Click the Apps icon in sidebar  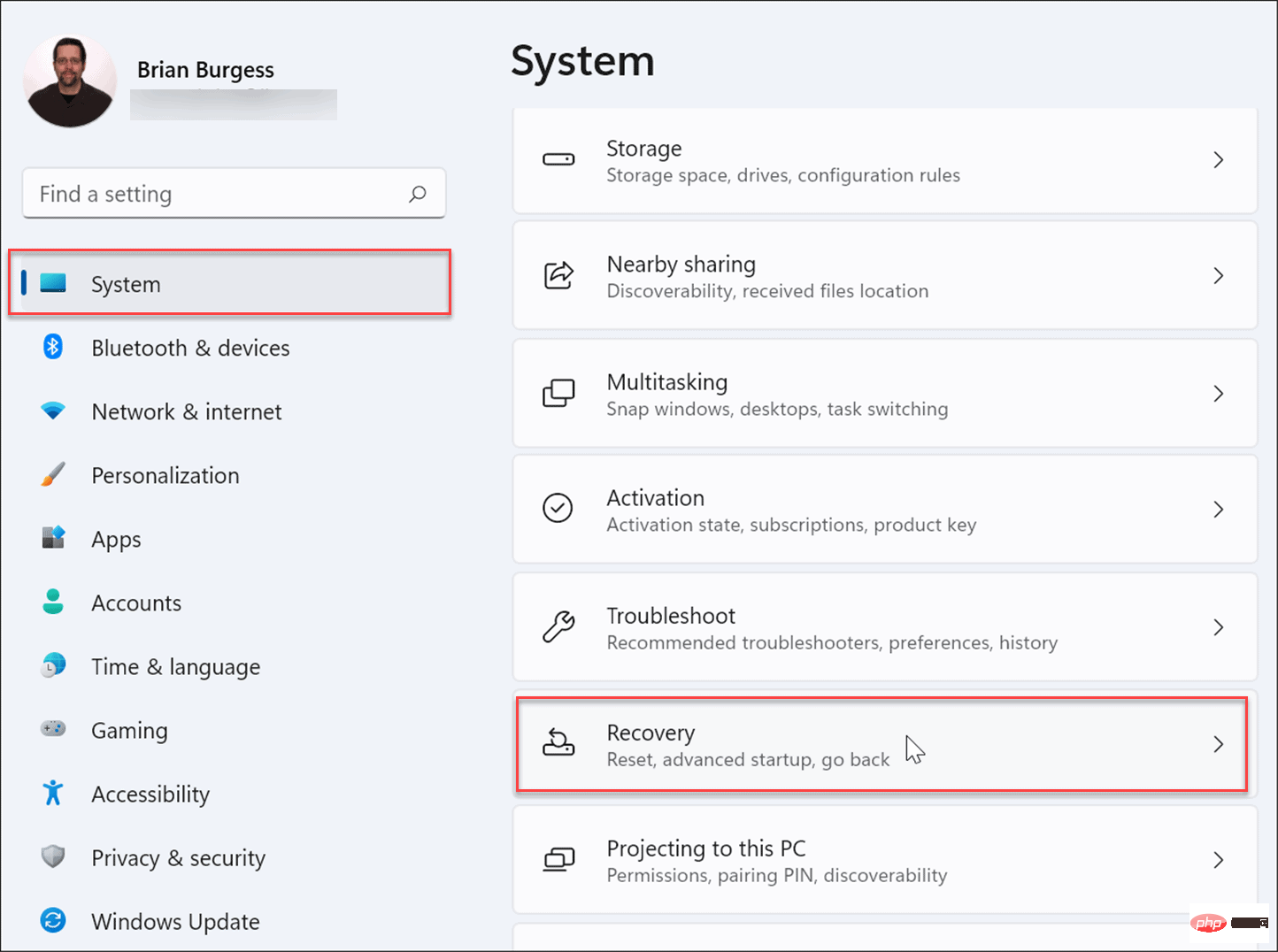pyautogui.click(x=53, y=537)
